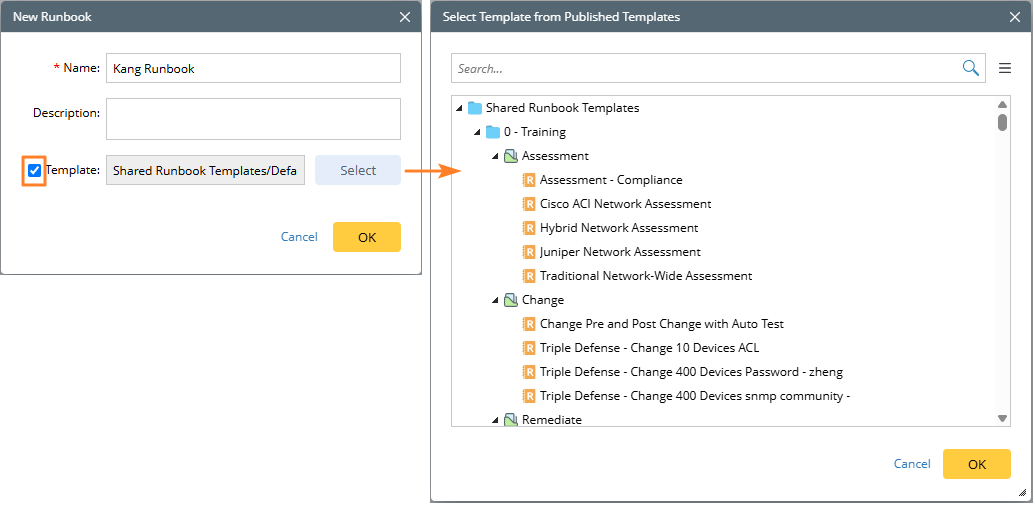
Task: Select Triple Defense - Change 10 Devices ACL
Action: click(x=649, y=348)
